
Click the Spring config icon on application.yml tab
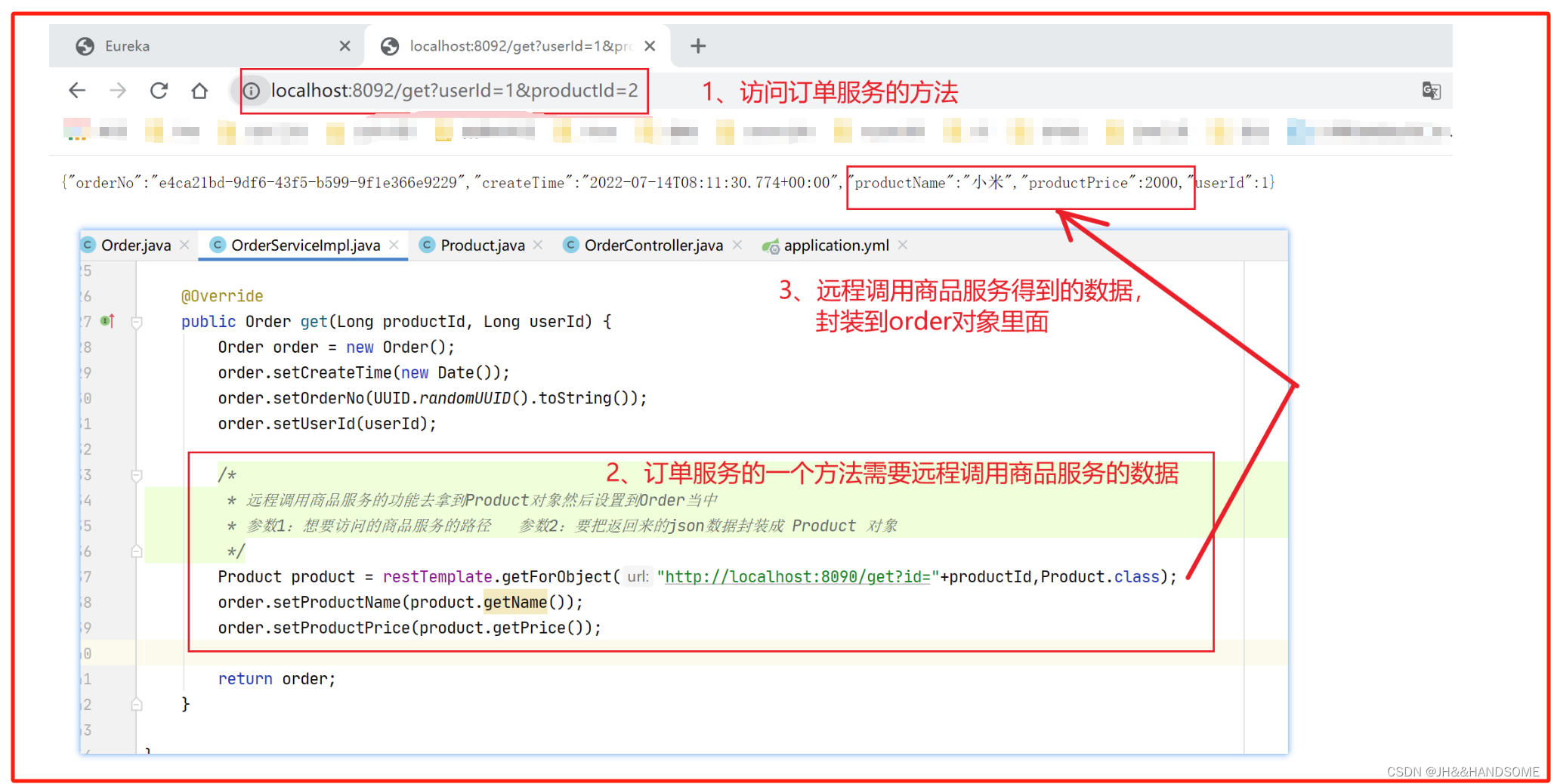tap(771, 246)
